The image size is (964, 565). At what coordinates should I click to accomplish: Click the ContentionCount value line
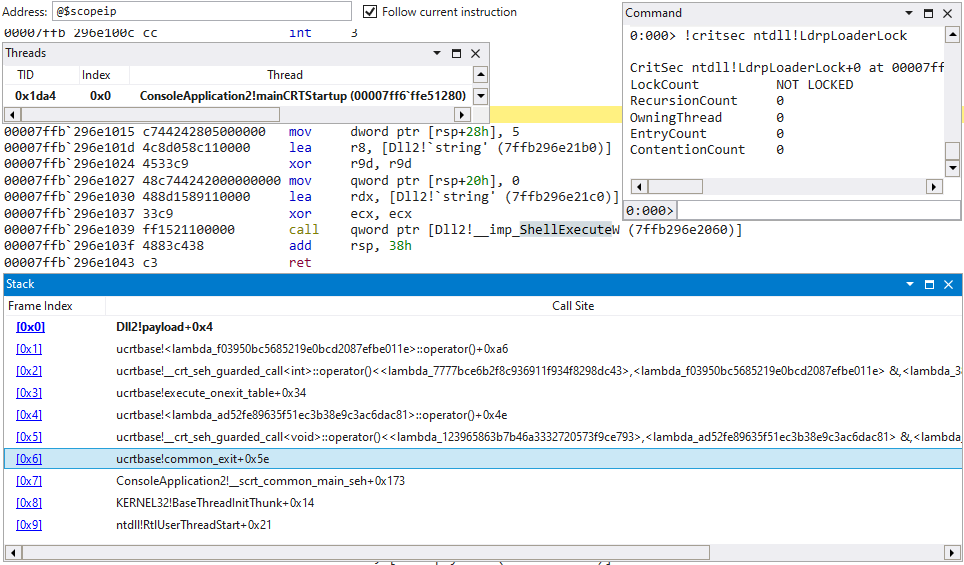[x=706, y=149]
